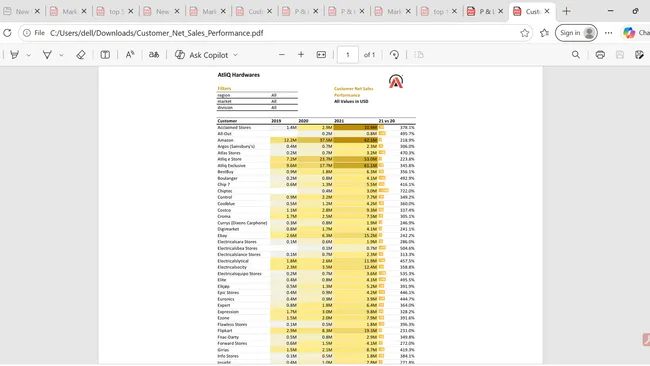This screenshot has width=650, height=366.
Task: Click the 'Costco' customer name
Action: [x=224, y=210]
